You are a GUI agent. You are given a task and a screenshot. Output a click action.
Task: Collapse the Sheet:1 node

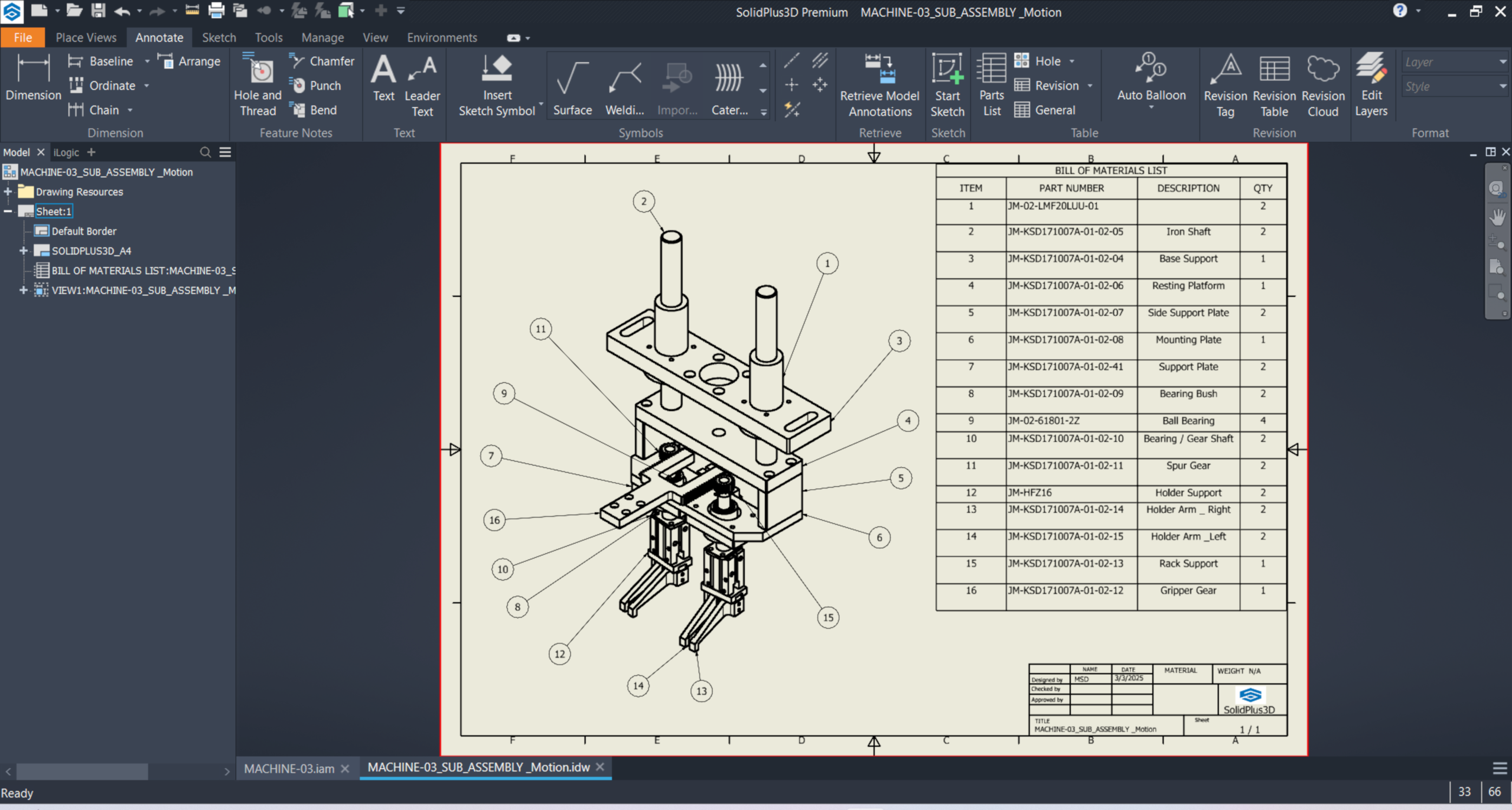click(8, 211)
